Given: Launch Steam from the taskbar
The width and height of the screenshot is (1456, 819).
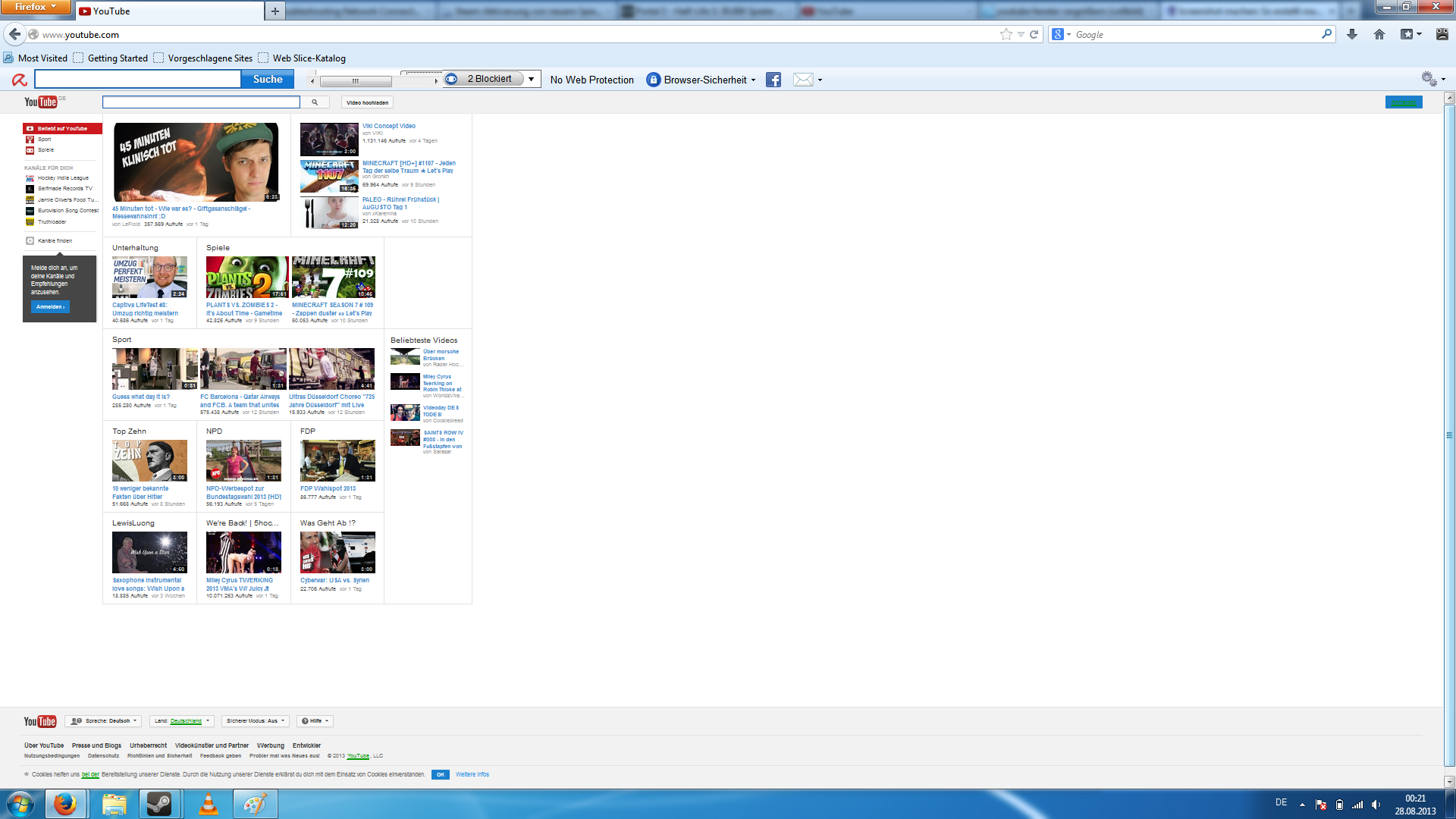Looking at the screenshot, I should (159, 804).
